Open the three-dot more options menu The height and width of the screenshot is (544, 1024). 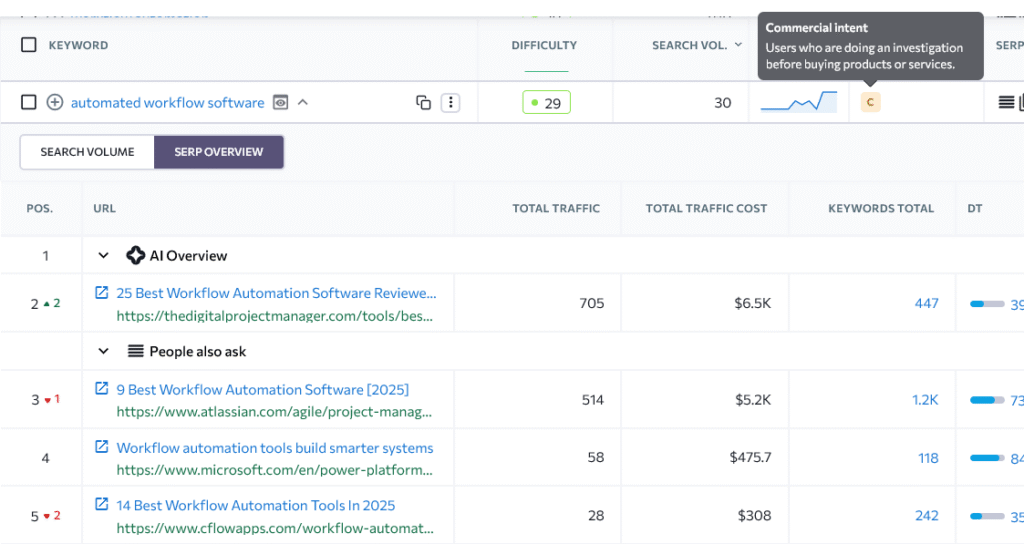(x=451, y=103)
